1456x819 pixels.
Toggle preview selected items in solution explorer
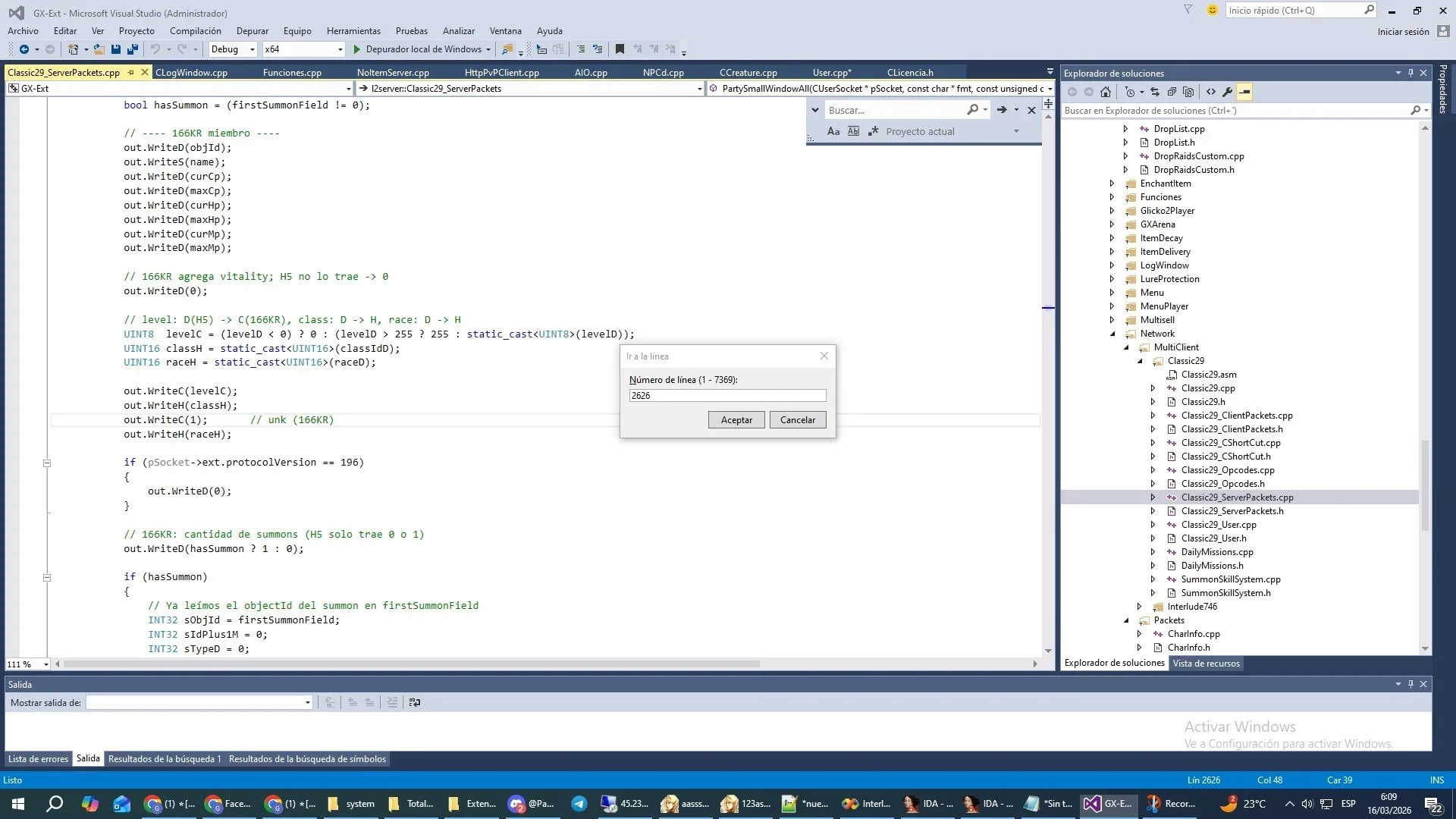point(1244,92)
